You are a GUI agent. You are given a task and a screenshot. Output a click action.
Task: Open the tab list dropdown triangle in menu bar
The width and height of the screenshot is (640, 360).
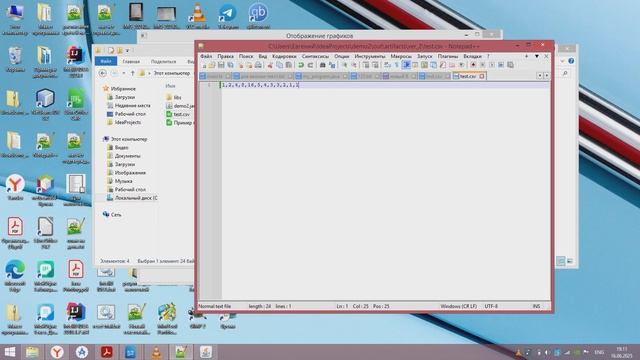pyautogui.click(x=537, y=56)
